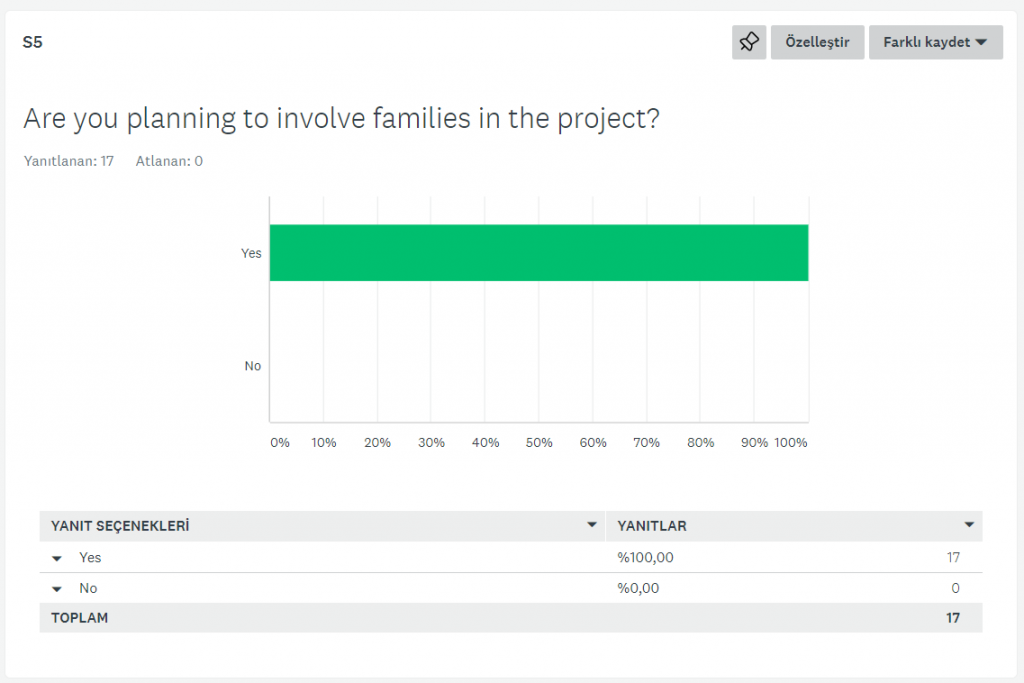Click the Yanıtlanan: 17 text

pos(68,161)
